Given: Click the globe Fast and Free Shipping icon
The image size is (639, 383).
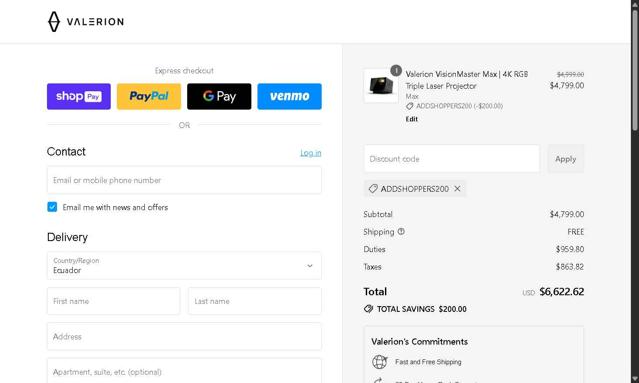Looking at the screenshot, I should (379, 362).
